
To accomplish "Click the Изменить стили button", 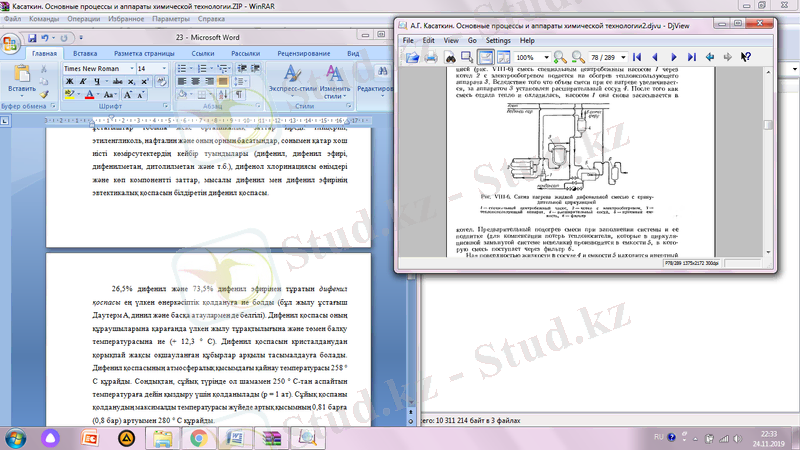I will click(336, 78).
